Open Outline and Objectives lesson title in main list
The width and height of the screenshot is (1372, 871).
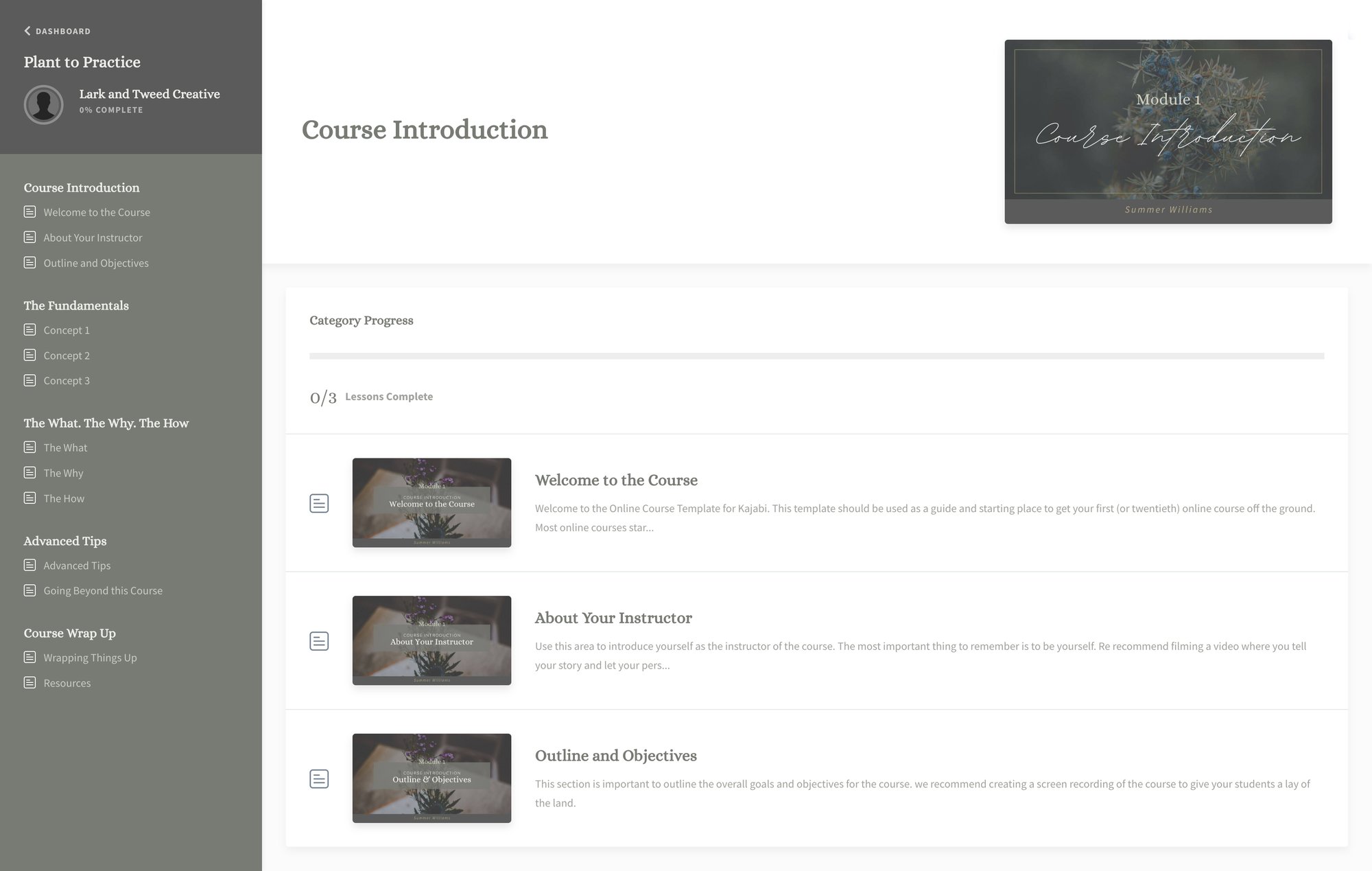(615, 756)
